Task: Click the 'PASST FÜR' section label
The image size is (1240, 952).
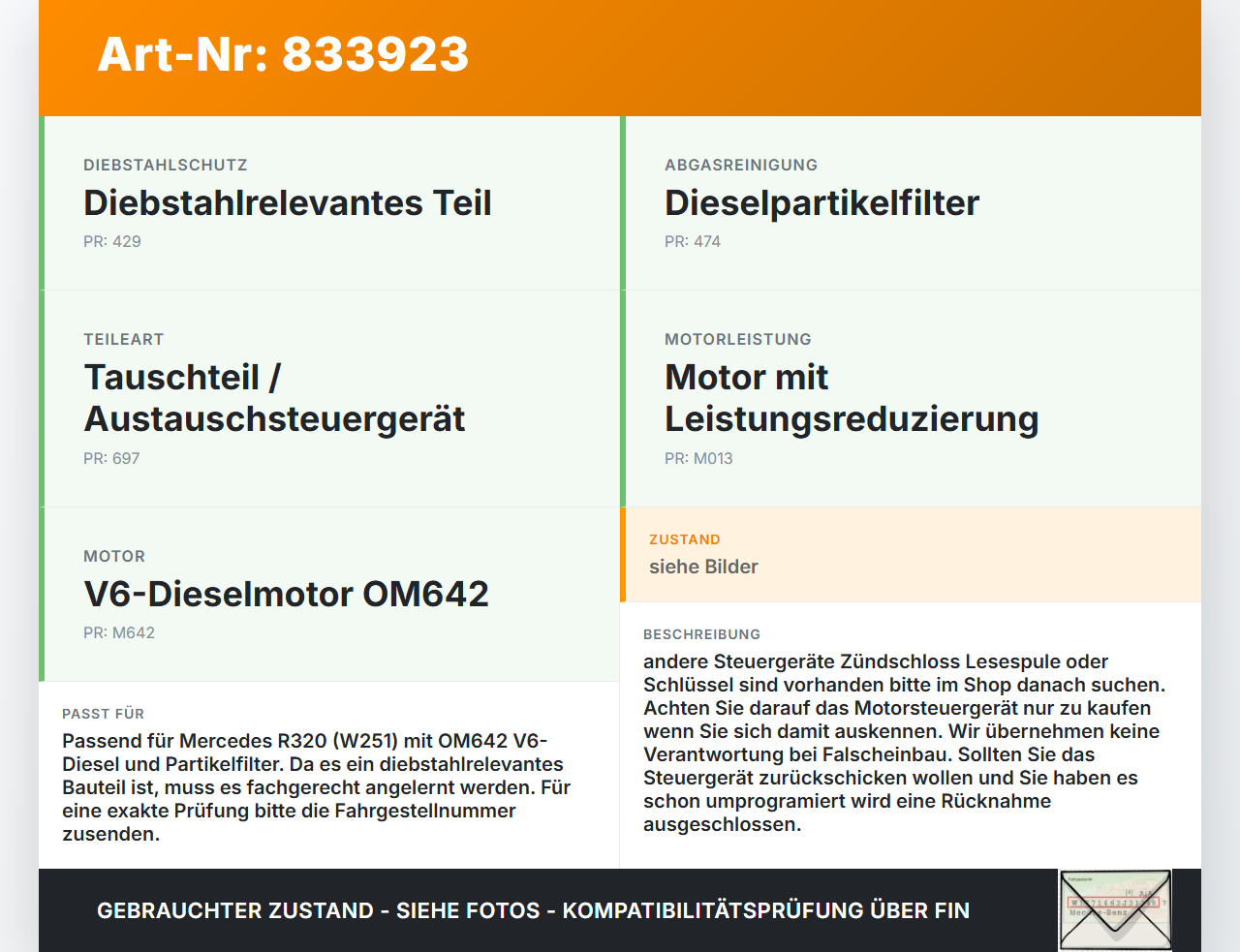Action: coord(103,714)
